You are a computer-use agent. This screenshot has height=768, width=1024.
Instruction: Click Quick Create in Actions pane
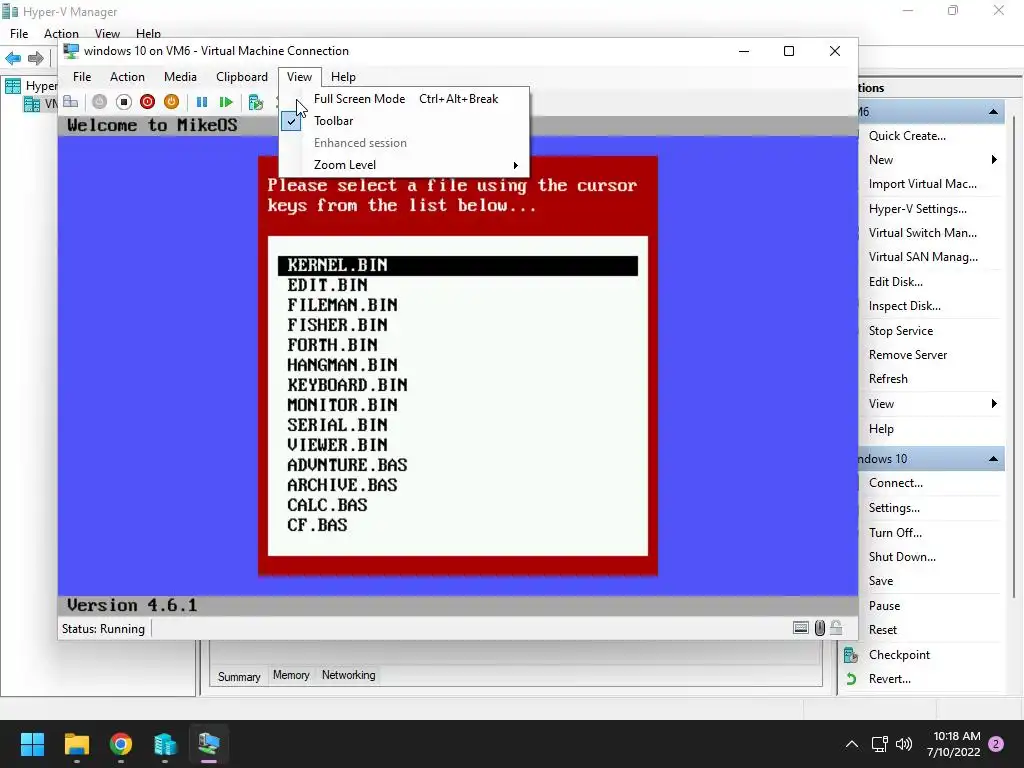pyautogui.click(x=907, y=136)
